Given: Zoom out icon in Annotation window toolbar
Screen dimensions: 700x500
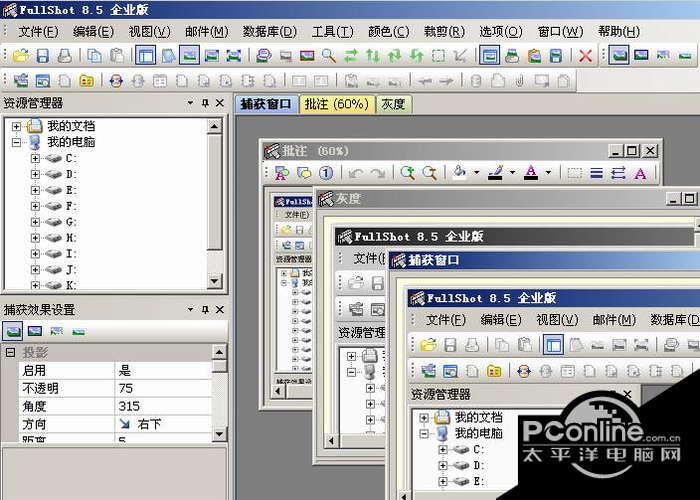Looking at the screenshot, I should (x=429, y=173).
